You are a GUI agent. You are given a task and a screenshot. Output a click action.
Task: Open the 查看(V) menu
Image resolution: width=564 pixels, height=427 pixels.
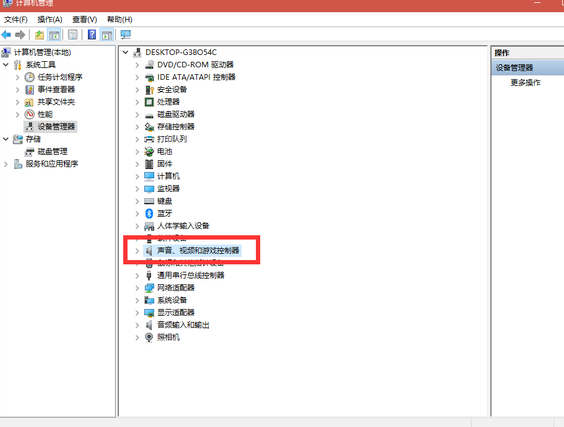(x=85, y=19)
